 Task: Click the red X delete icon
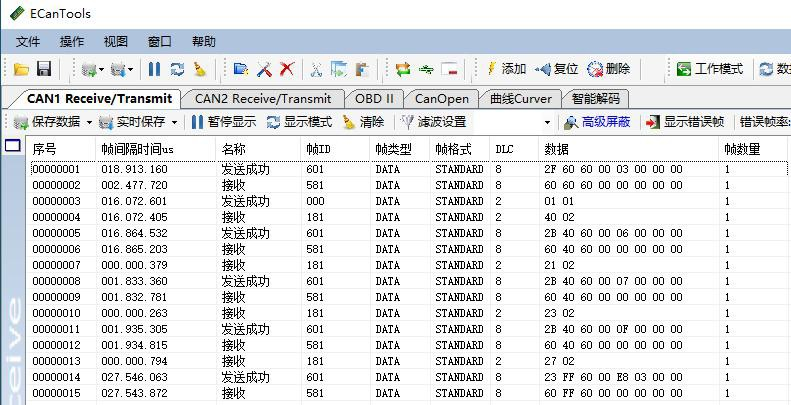pos(288,69)
